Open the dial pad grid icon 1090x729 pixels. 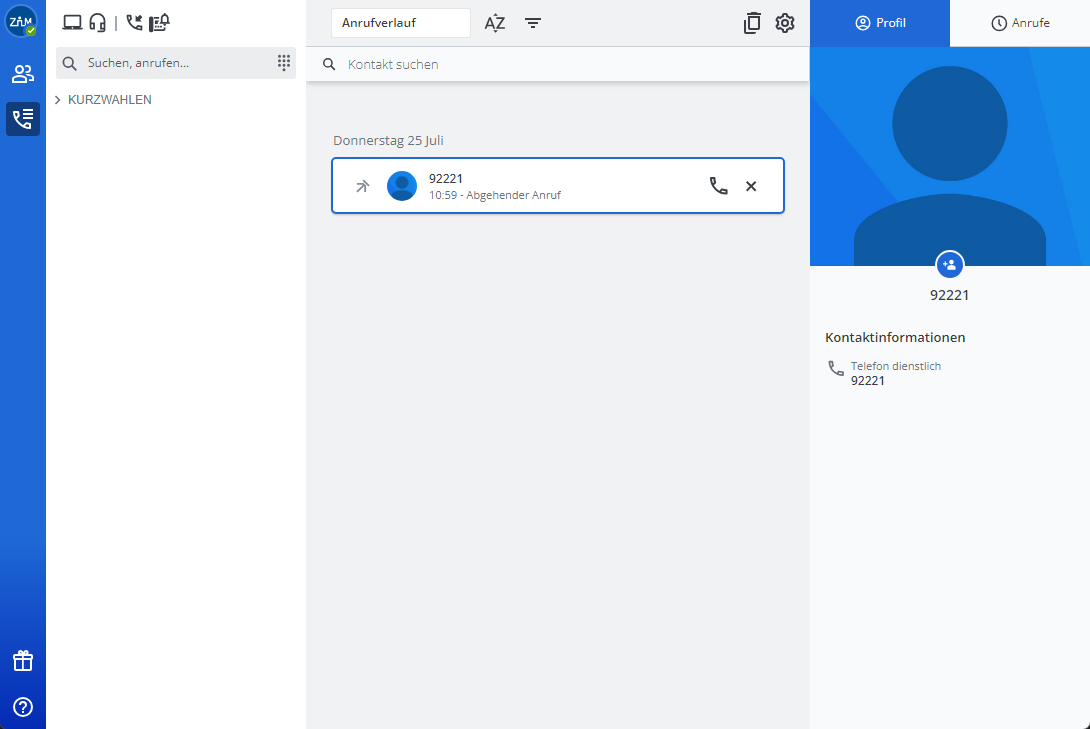click(283, 63)
